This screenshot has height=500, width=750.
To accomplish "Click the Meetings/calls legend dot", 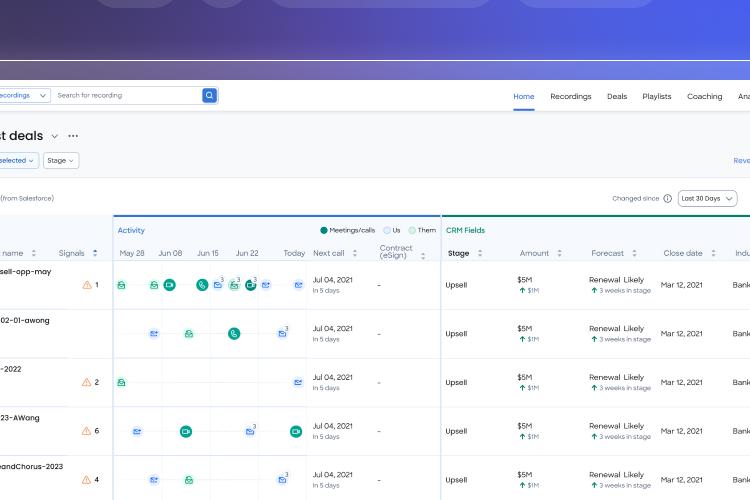I will 324,231.
